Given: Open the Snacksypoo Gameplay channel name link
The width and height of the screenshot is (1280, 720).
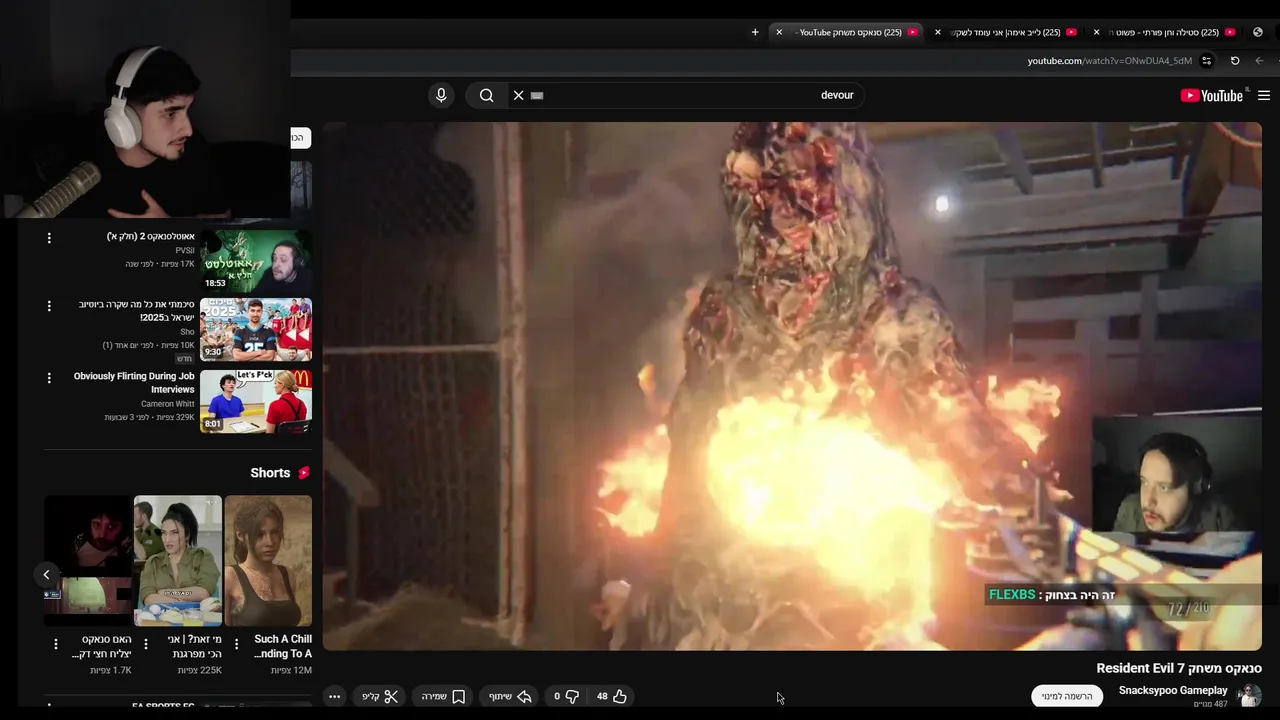Looking at the screenshot, I should coord(1173,690).
